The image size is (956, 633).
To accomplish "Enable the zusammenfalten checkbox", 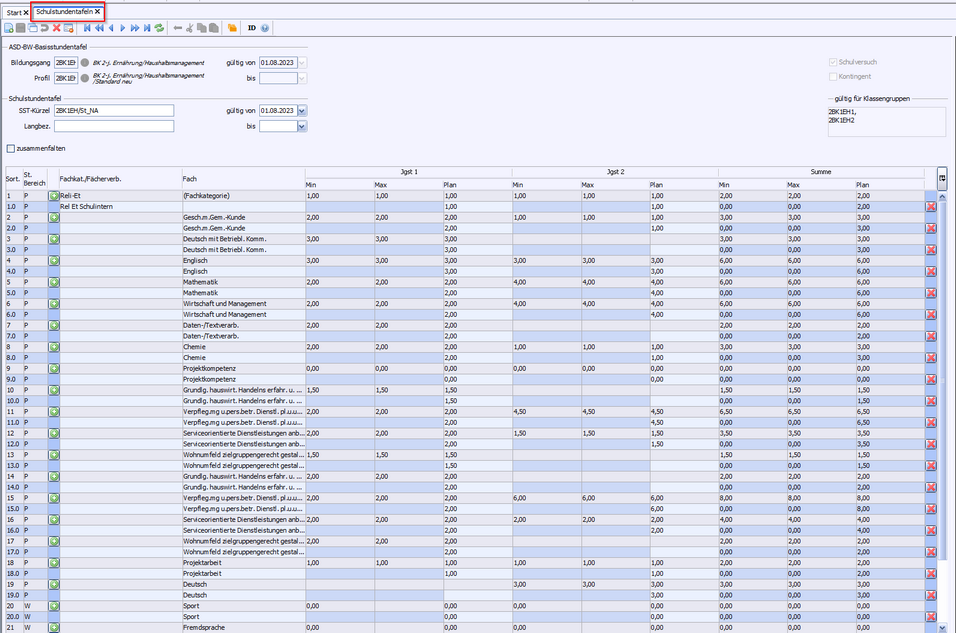I will [x=11, y=148].
